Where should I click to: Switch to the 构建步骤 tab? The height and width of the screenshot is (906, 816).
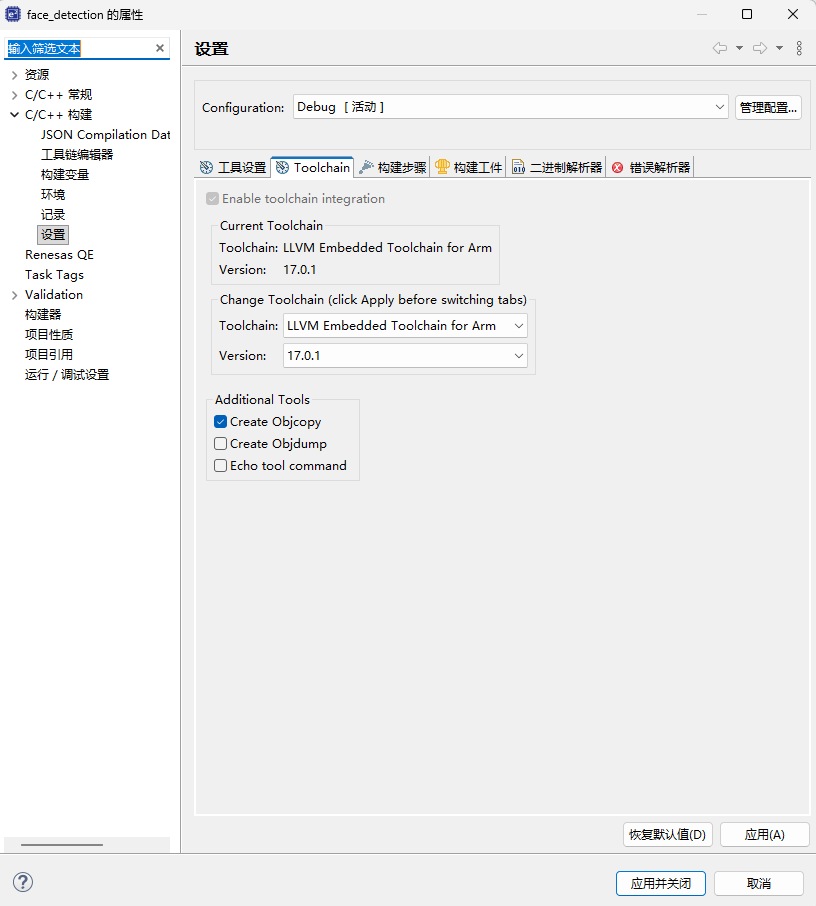[x=392, y=168]
